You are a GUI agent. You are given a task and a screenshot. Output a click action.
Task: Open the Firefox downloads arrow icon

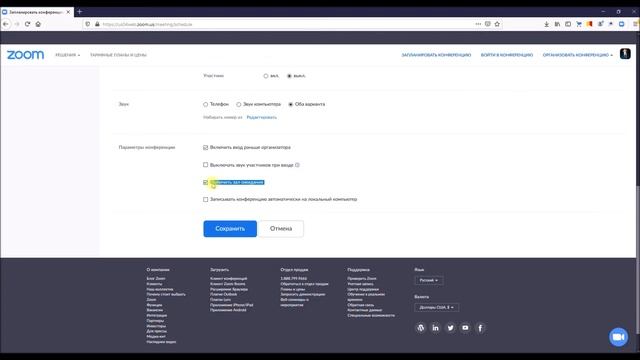(x=546, y=24)
